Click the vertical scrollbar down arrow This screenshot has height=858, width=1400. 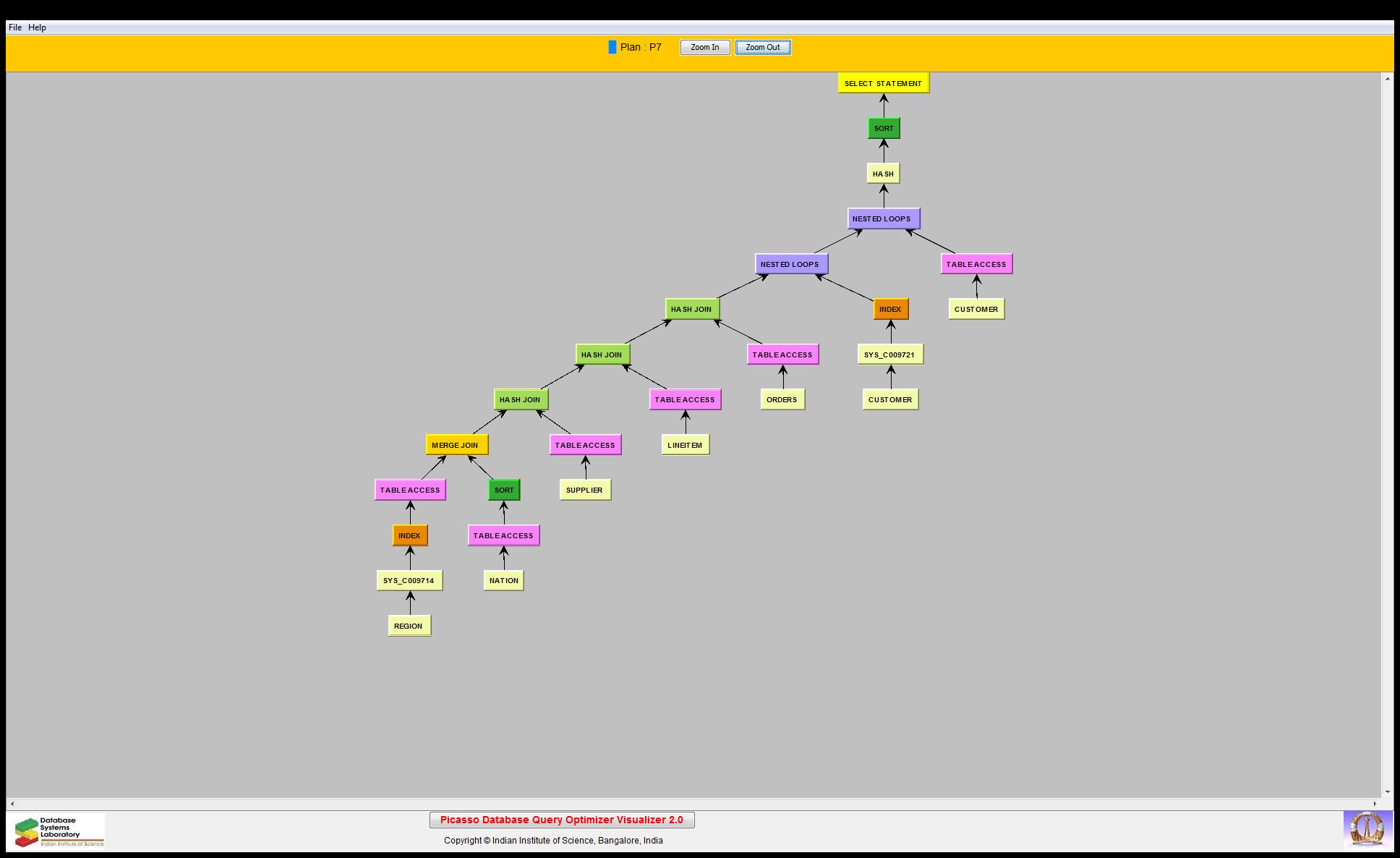pyautogui.click(x=1387, y=791)
